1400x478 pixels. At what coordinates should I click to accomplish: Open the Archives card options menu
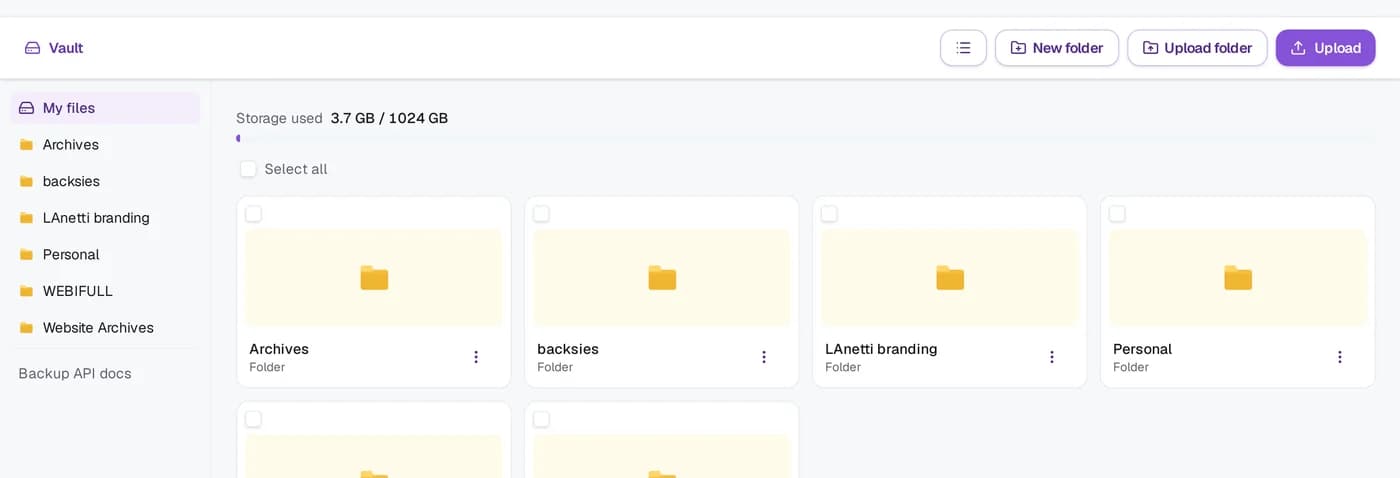click(x=476, y=357)
